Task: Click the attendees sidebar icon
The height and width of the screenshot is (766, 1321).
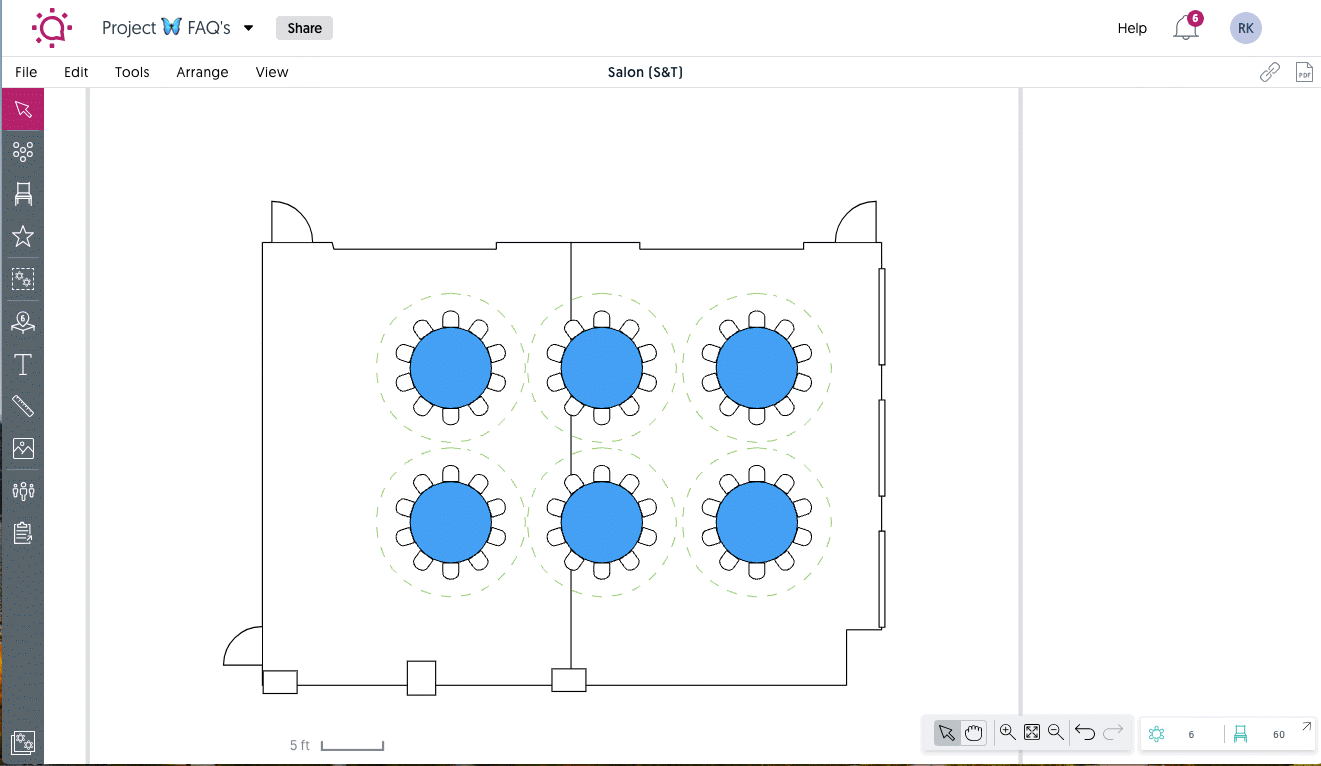Action: [x=22, y=490]
